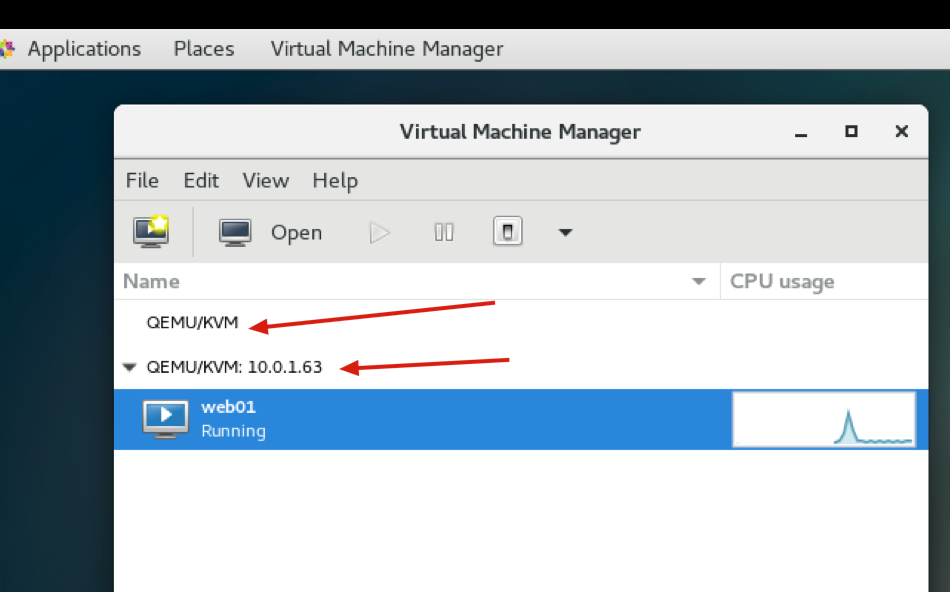Click Virtual Machine Manager in top bar

pos(387,48)
